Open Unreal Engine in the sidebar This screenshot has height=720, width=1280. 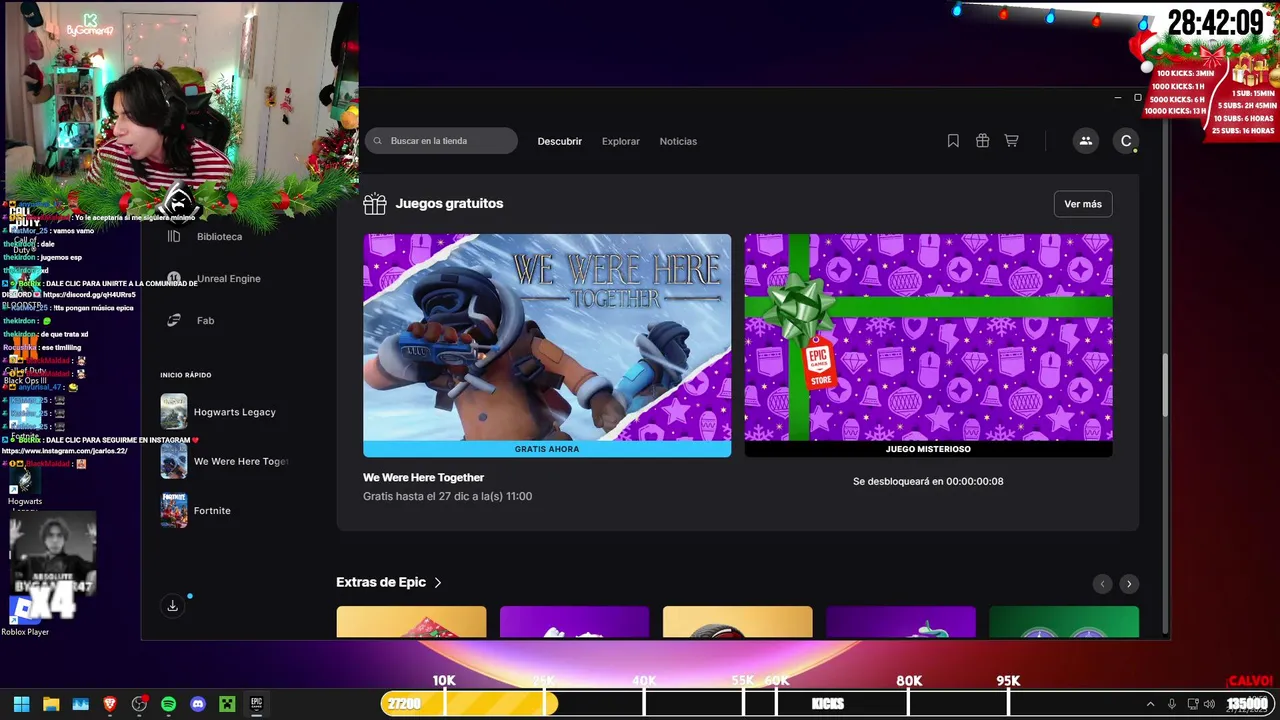point(228,279)
